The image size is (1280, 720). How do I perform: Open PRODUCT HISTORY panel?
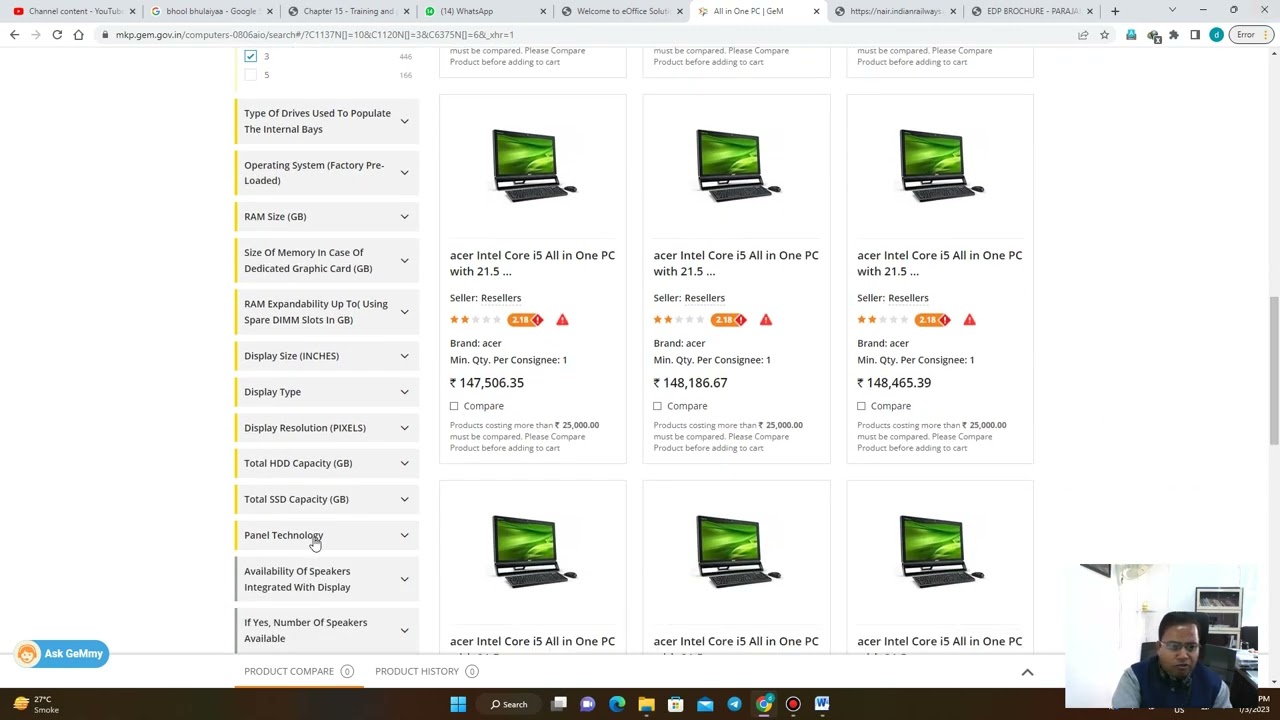pyautogui.click(x=426, y=672)
